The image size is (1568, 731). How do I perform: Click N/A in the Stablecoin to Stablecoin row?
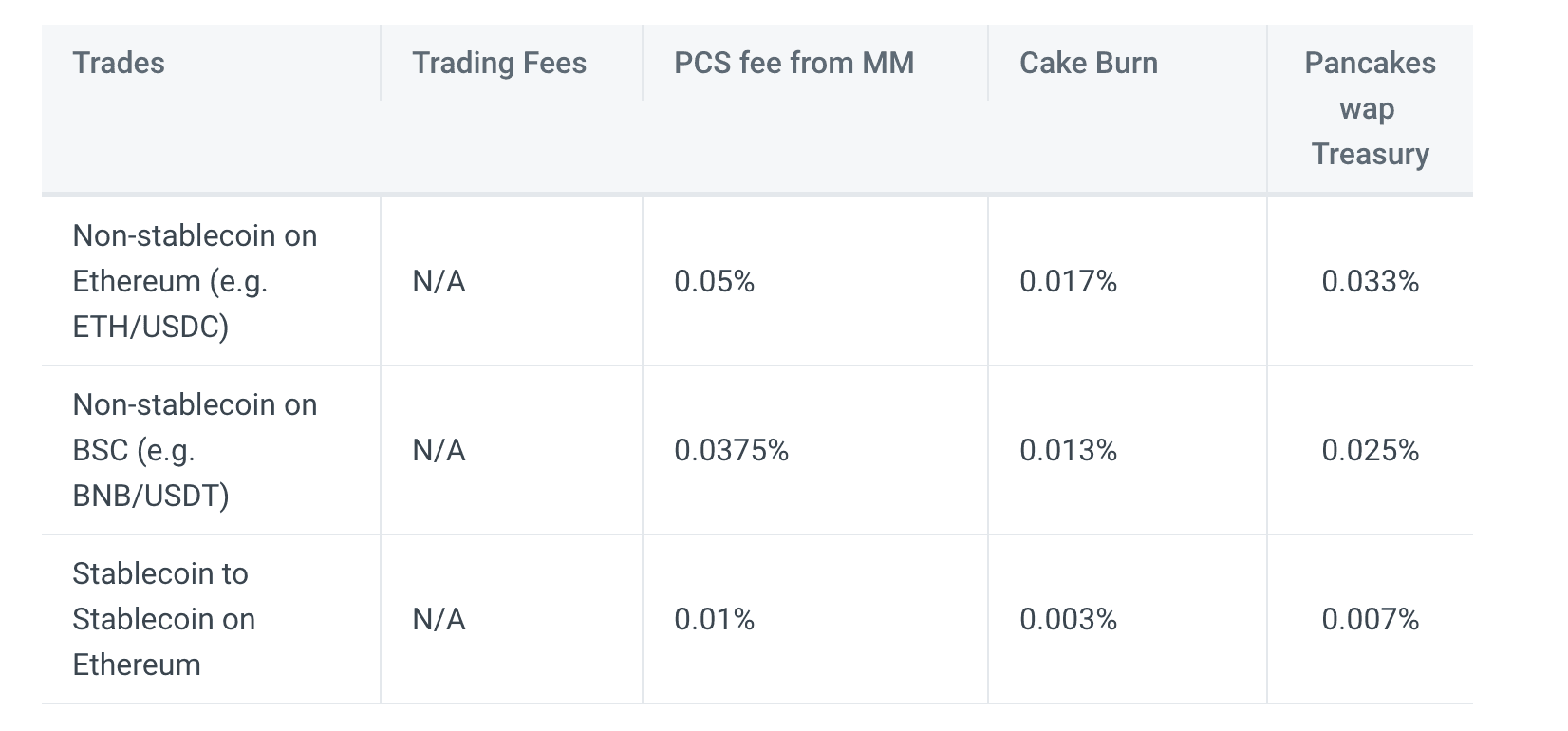pyautogui.click(x=439, y=620)
